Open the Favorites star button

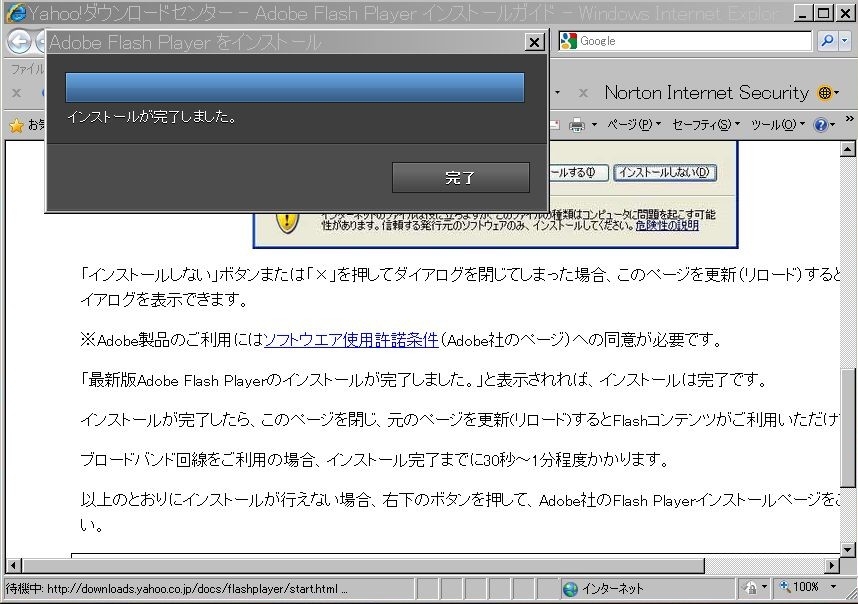pyautogui.click(x=17, y=125)
